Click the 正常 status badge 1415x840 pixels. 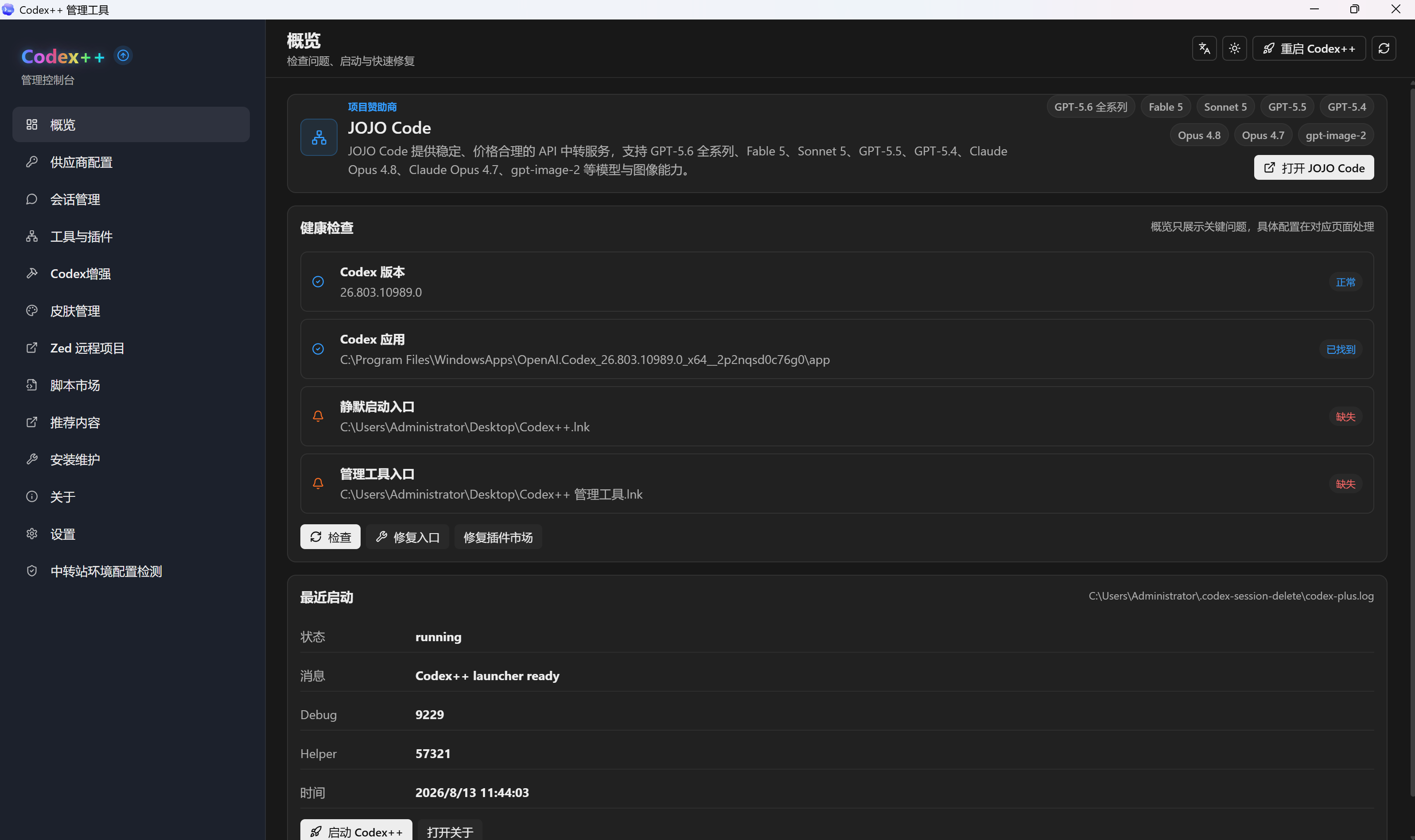(x=1345, y=282)
